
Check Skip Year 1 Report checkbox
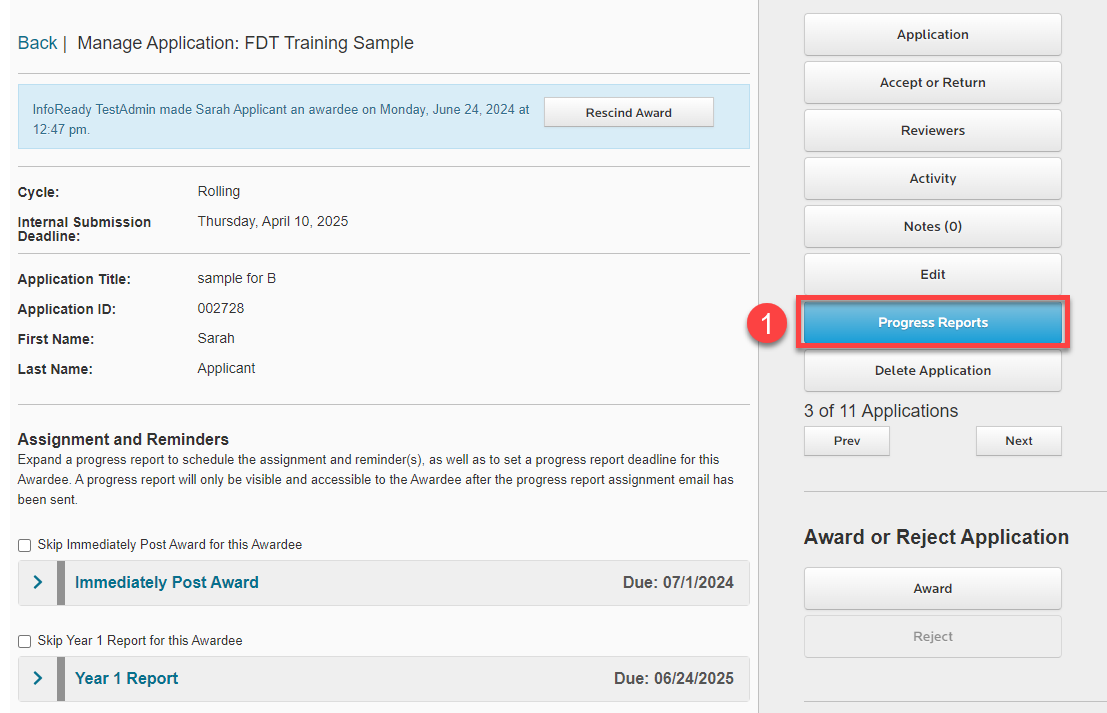(x=25, y=641)
